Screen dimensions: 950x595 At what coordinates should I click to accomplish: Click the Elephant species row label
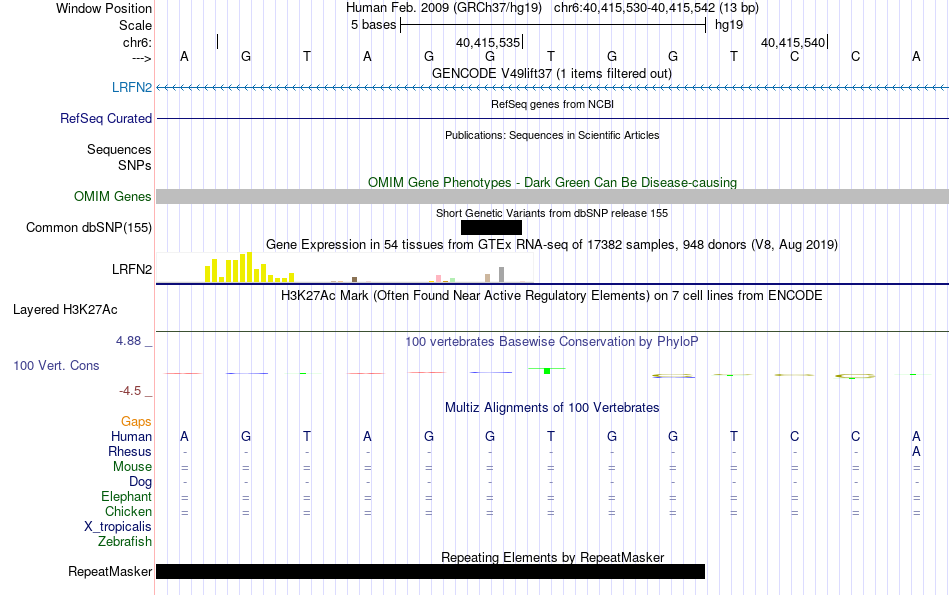[x=126, y=497]
